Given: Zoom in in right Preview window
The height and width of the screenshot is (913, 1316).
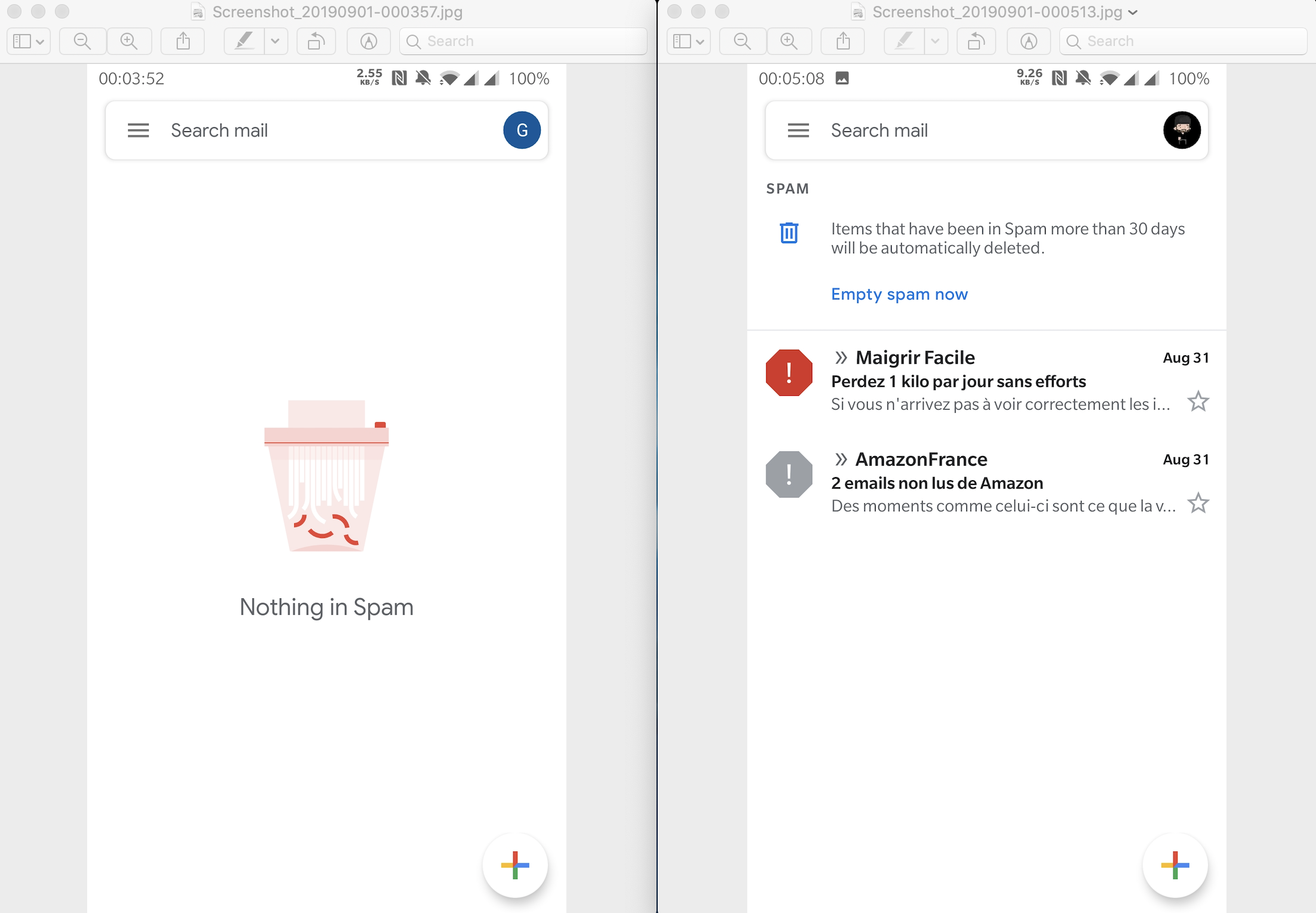Looking at the screenshot, I should click(789, 41).
